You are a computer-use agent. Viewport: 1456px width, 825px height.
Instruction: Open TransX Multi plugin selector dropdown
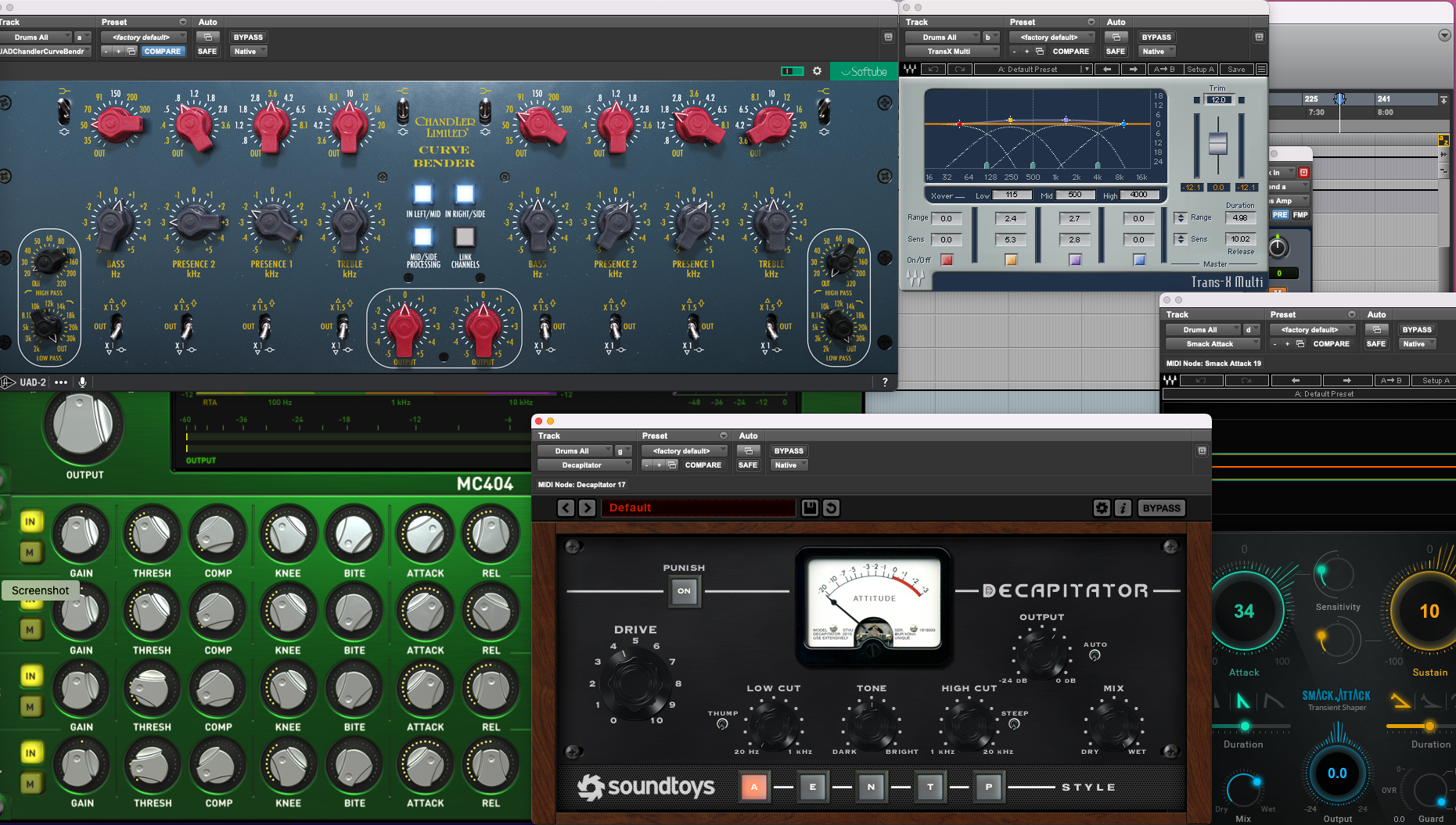[952, 51]
